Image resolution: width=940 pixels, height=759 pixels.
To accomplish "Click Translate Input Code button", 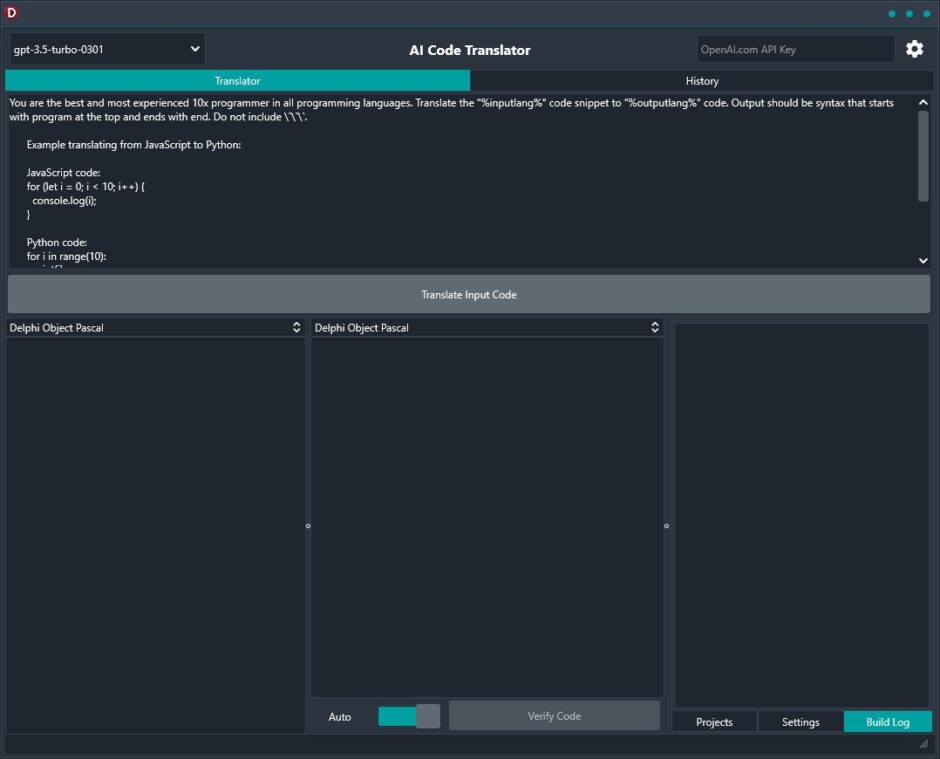I will coord(469,294).
